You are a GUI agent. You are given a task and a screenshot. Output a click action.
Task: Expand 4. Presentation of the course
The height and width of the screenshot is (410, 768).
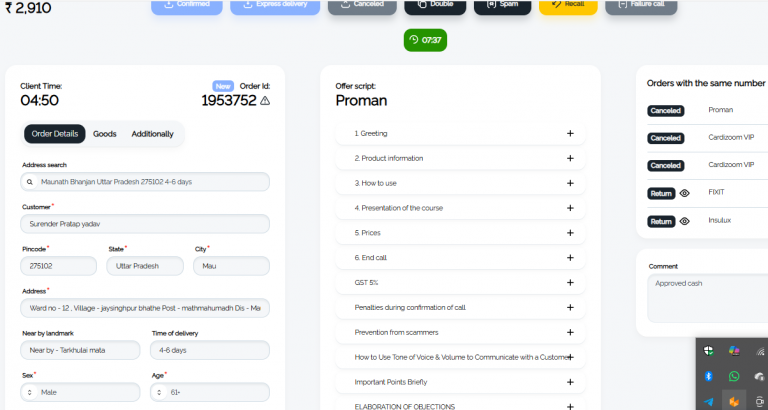[460, 208]
